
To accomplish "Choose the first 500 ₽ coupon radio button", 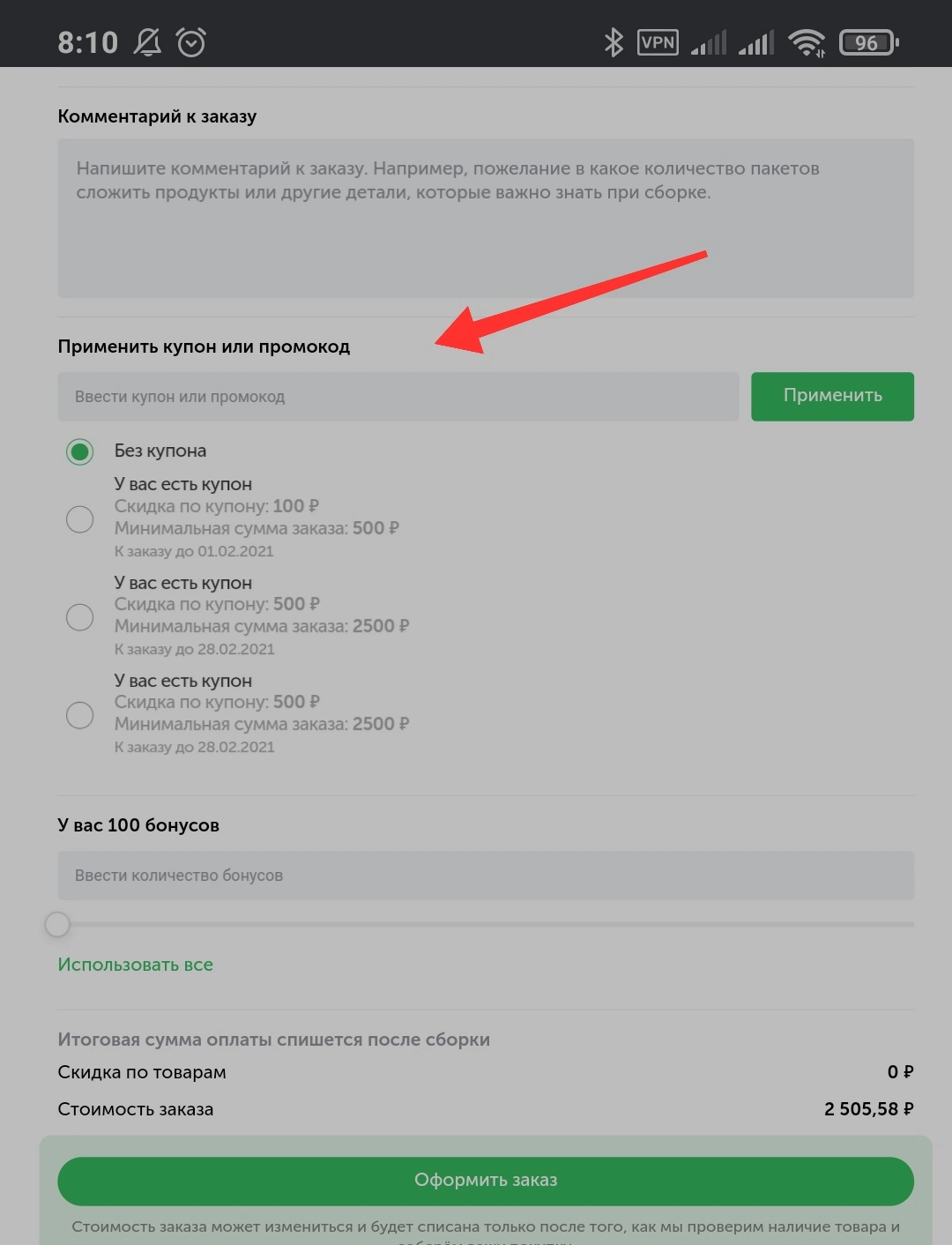I will click(x=80, y=616).
